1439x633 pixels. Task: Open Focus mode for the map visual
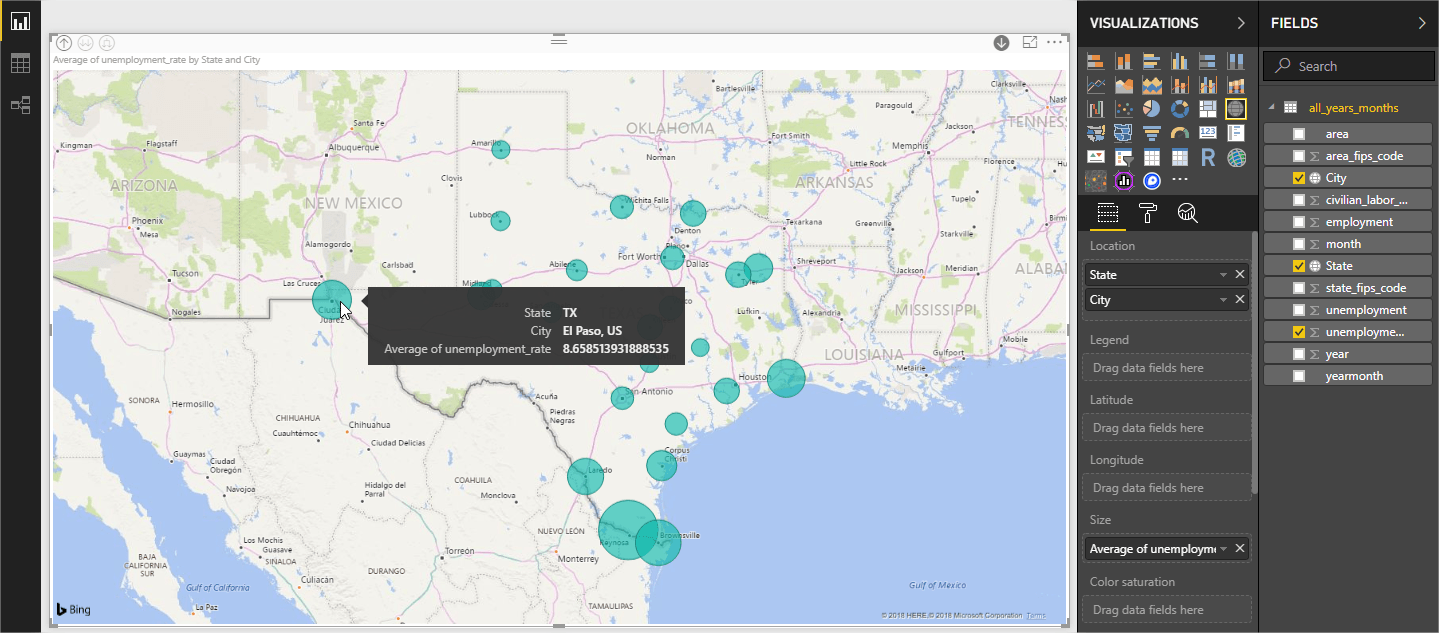(x=1030, y=42)
